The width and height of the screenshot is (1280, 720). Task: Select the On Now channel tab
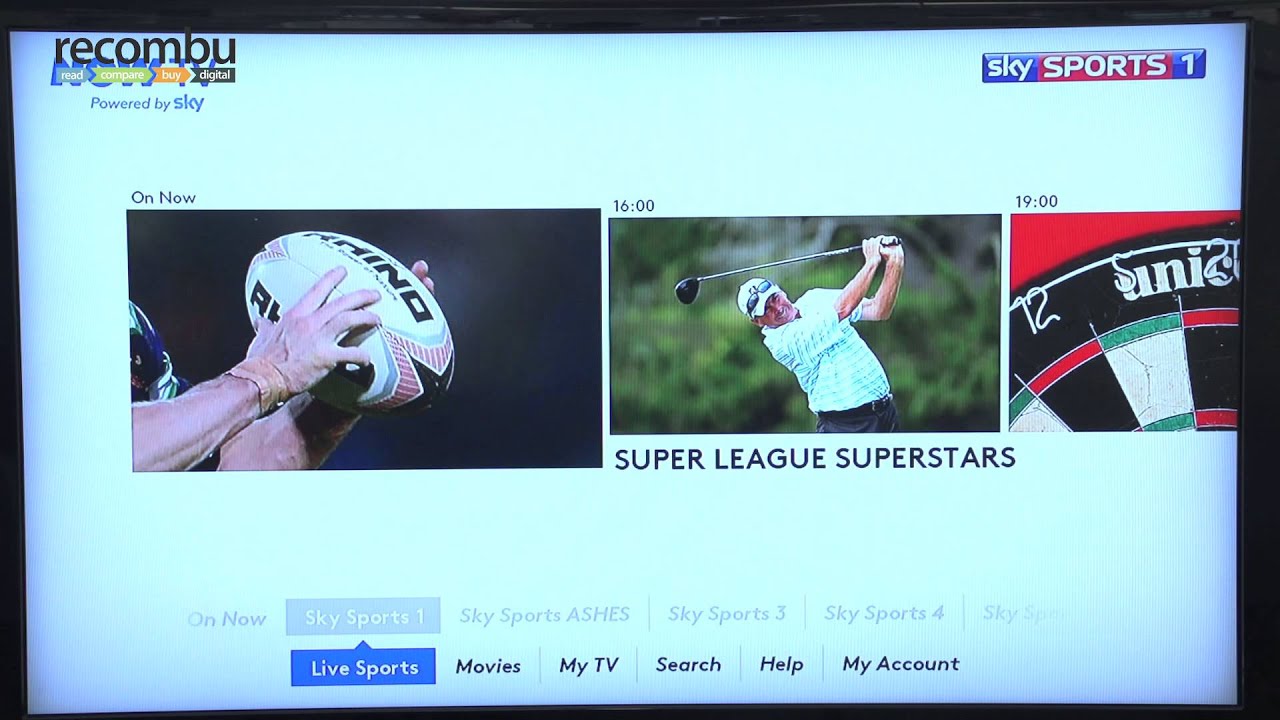(227, 619)
